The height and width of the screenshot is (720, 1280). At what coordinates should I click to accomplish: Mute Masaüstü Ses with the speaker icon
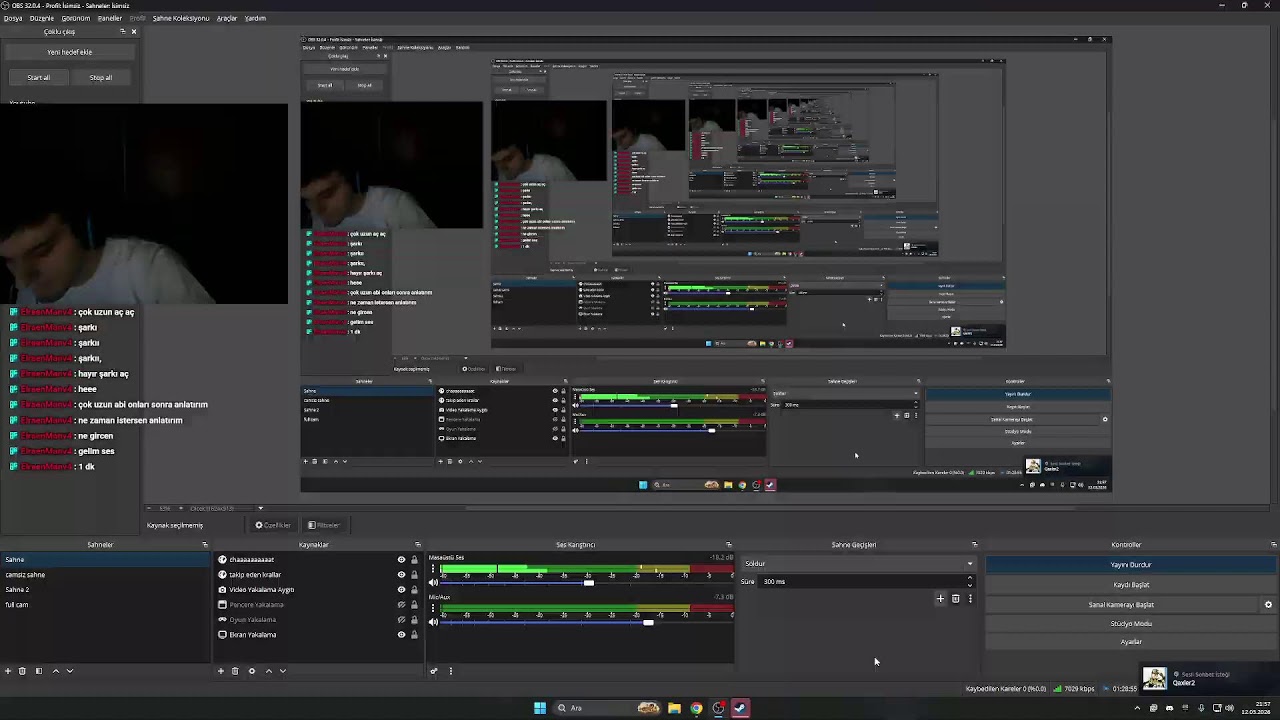click(x=433, y=582)
